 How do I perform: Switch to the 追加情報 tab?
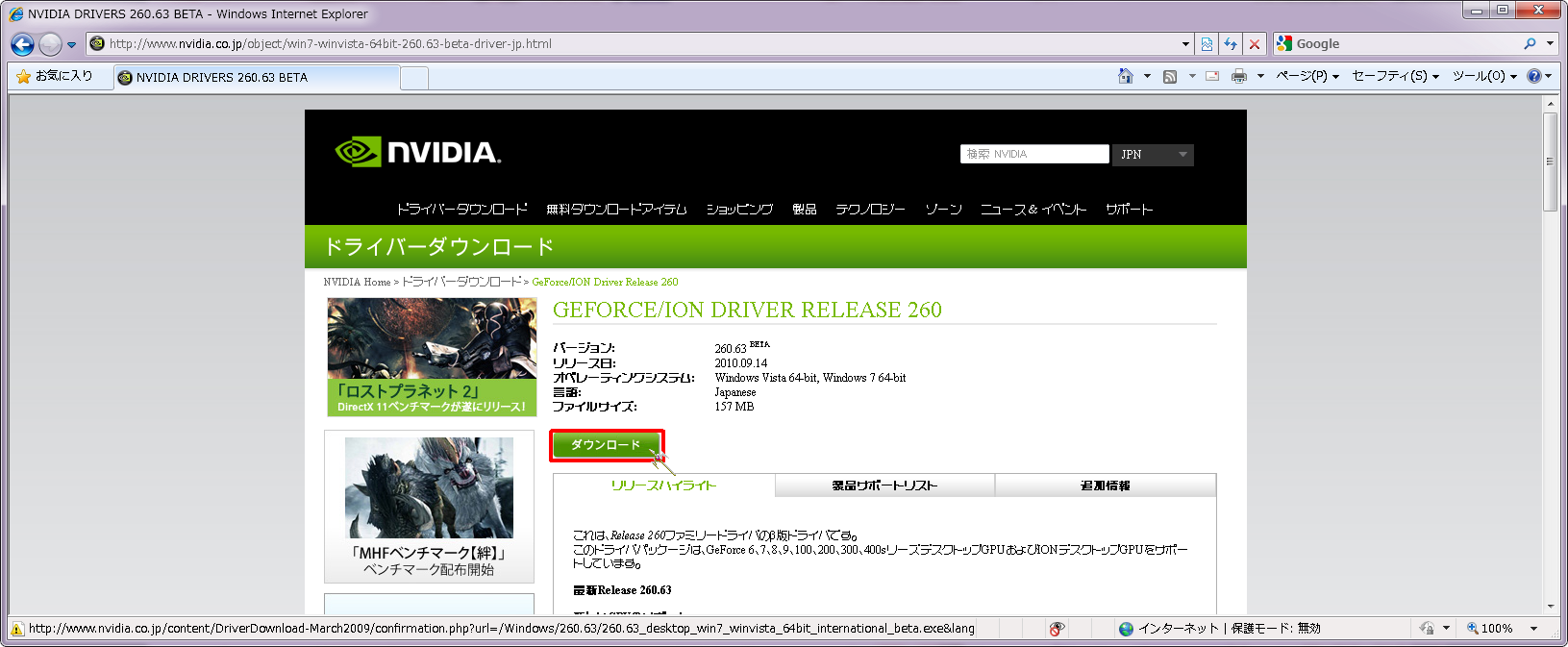pos(1106,485)
